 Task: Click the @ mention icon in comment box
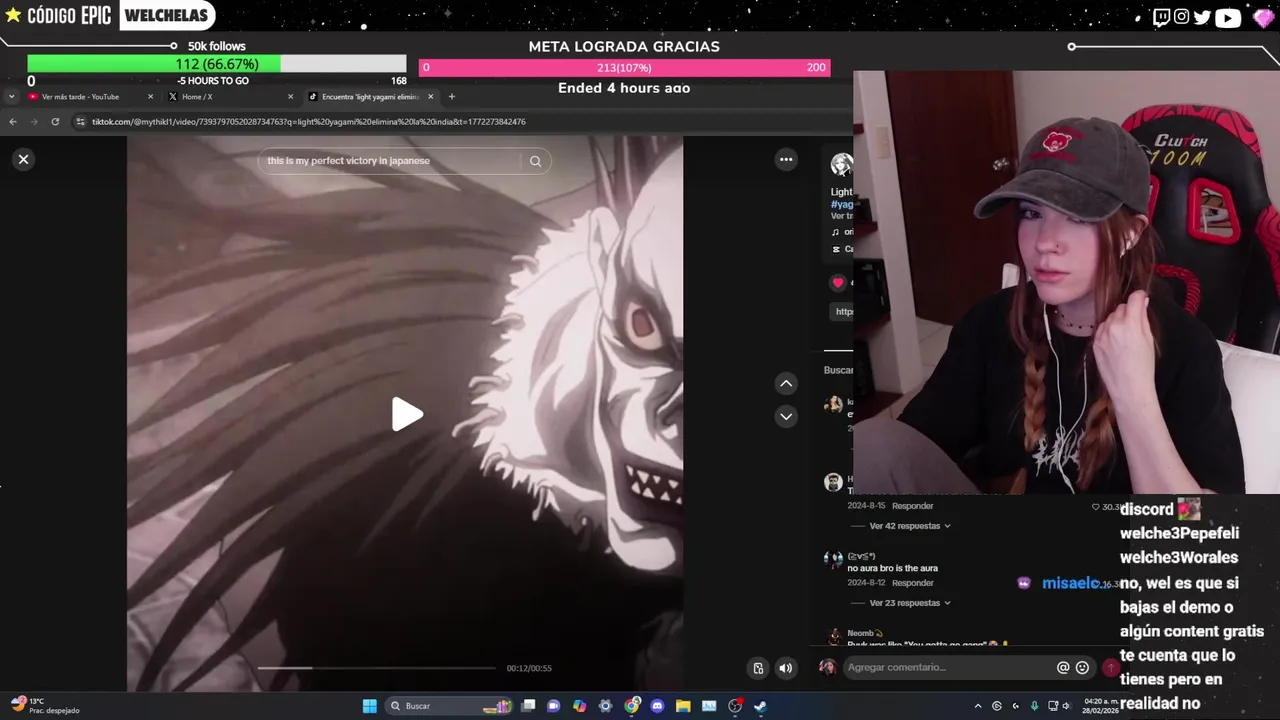pos(1063,667)
